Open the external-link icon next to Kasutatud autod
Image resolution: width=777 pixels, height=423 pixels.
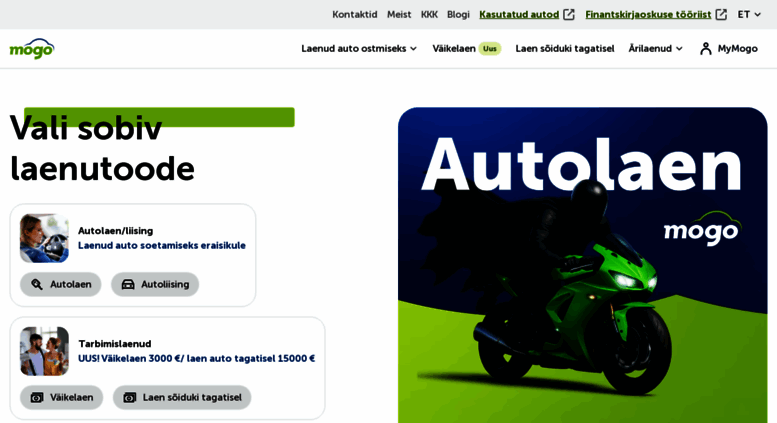pyautogui.click(x=569, y=14)
